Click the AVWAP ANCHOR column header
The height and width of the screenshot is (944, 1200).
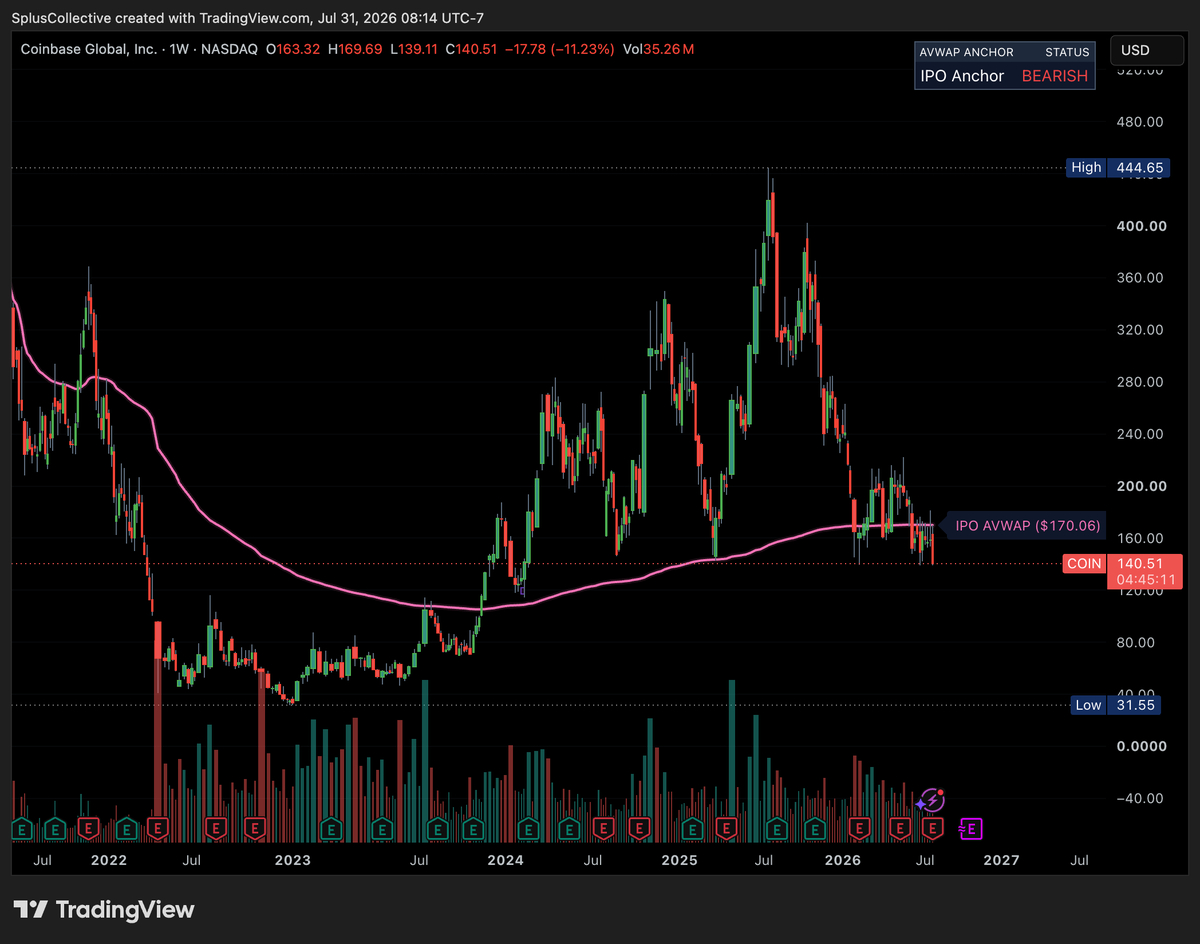pyautogui.click(x=967, y=52)
